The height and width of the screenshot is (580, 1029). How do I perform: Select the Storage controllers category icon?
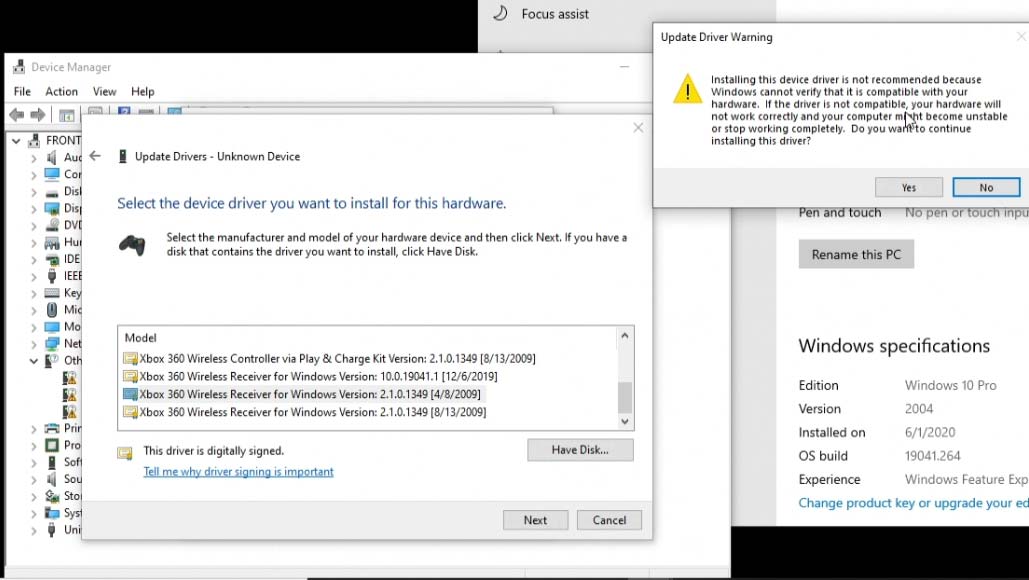pyautogui.click(x=52, y=496)
